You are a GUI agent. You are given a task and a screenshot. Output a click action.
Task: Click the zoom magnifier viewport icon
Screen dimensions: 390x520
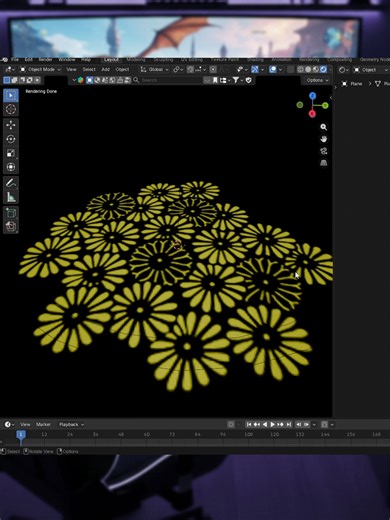tap(323, 127)
